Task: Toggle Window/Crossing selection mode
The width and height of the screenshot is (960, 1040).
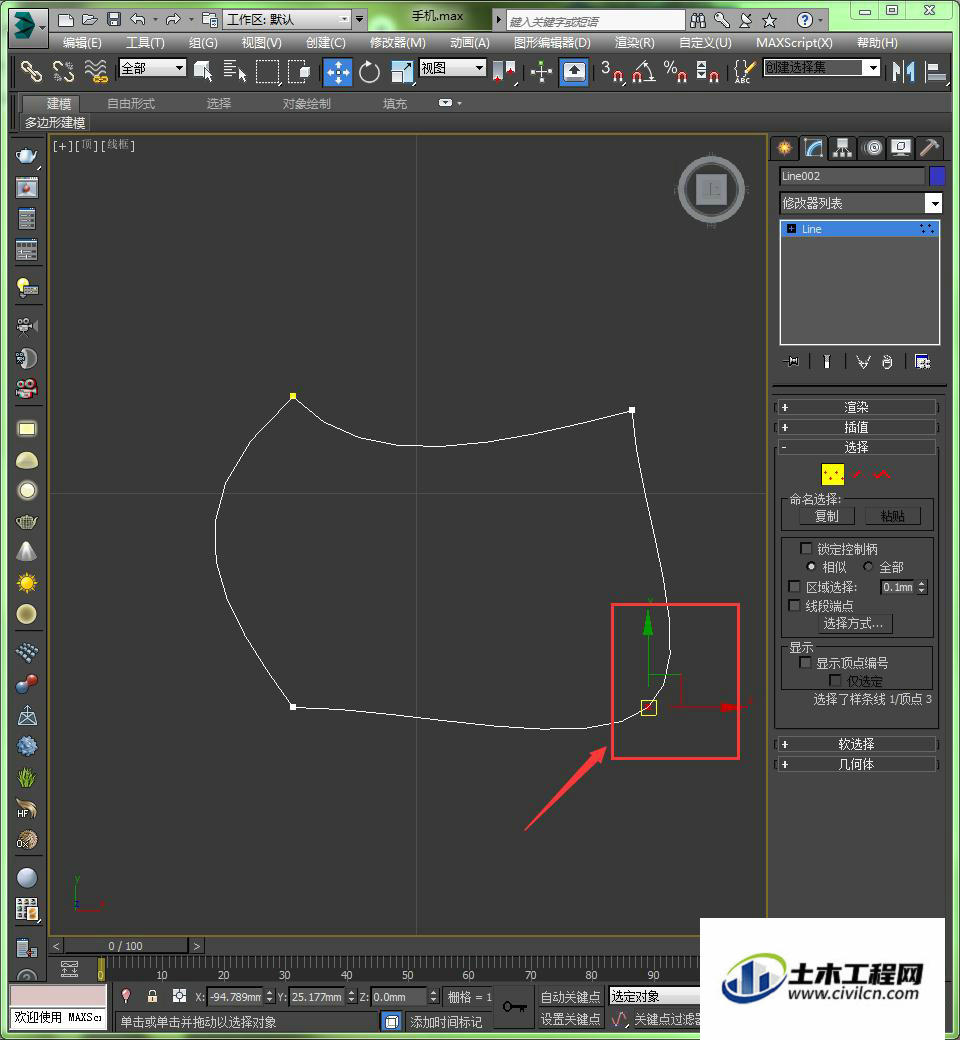Action: [x=299, y=71]
